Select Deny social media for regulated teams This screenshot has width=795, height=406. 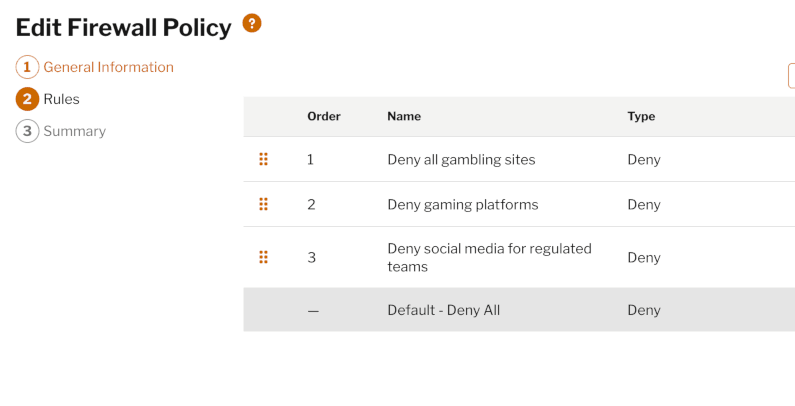point(489,257)
